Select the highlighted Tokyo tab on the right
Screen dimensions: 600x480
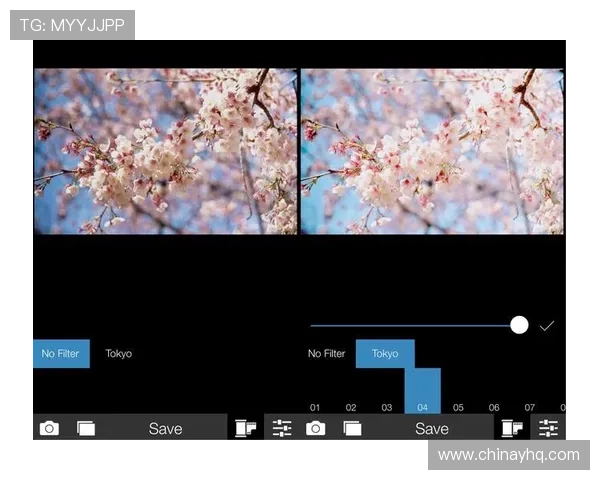click(385, 354)
